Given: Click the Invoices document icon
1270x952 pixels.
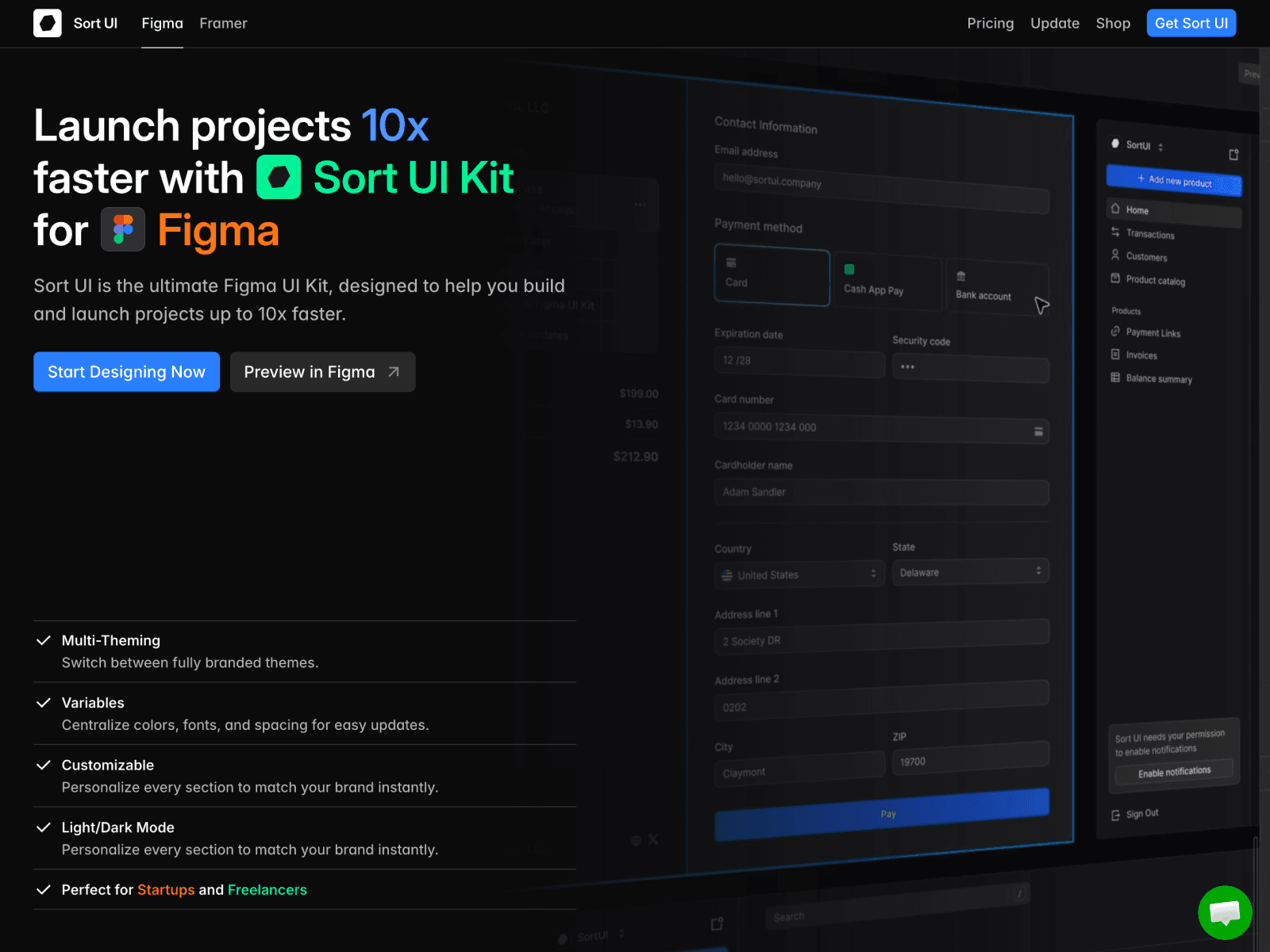Looking at the screenshot, I should (x=1115, y=354).
